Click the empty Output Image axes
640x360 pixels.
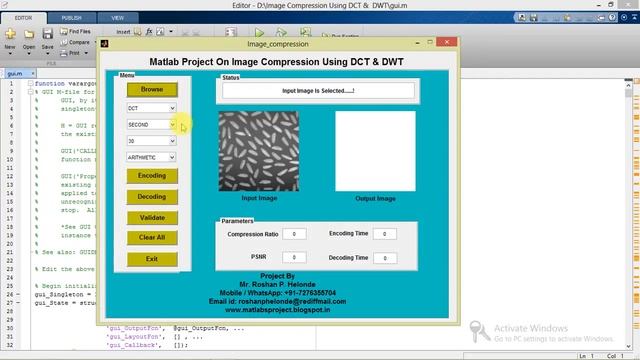[x=376, y=151]
